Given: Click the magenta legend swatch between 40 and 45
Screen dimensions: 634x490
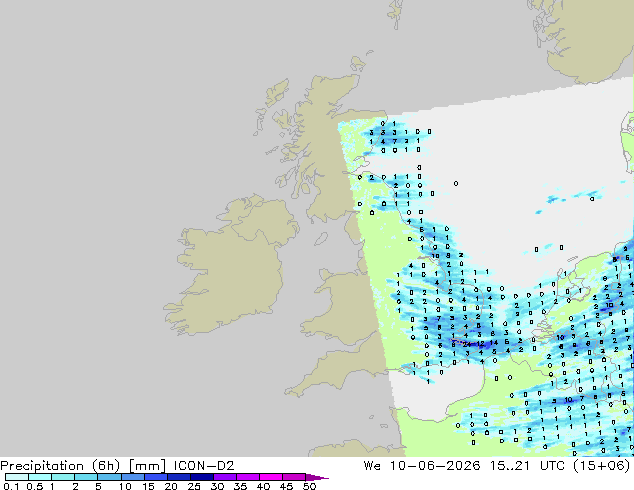Looking at the screenshot, I should tap(271, 477).
